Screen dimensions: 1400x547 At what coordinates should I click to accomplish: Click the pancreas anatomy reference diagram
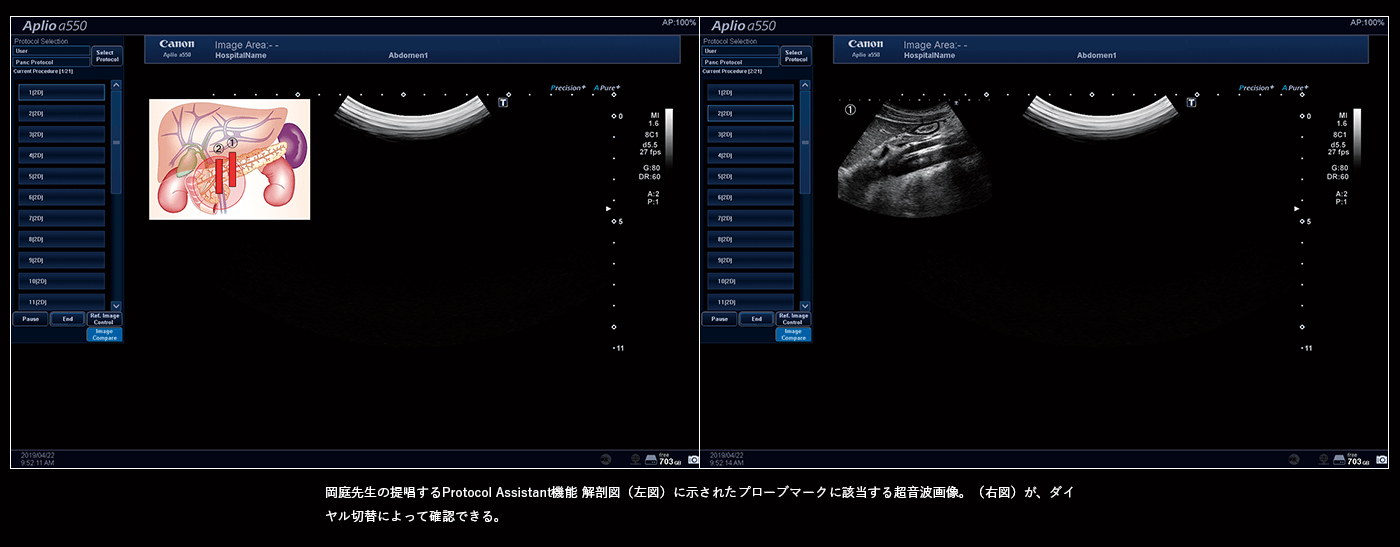tap(230, 159)
